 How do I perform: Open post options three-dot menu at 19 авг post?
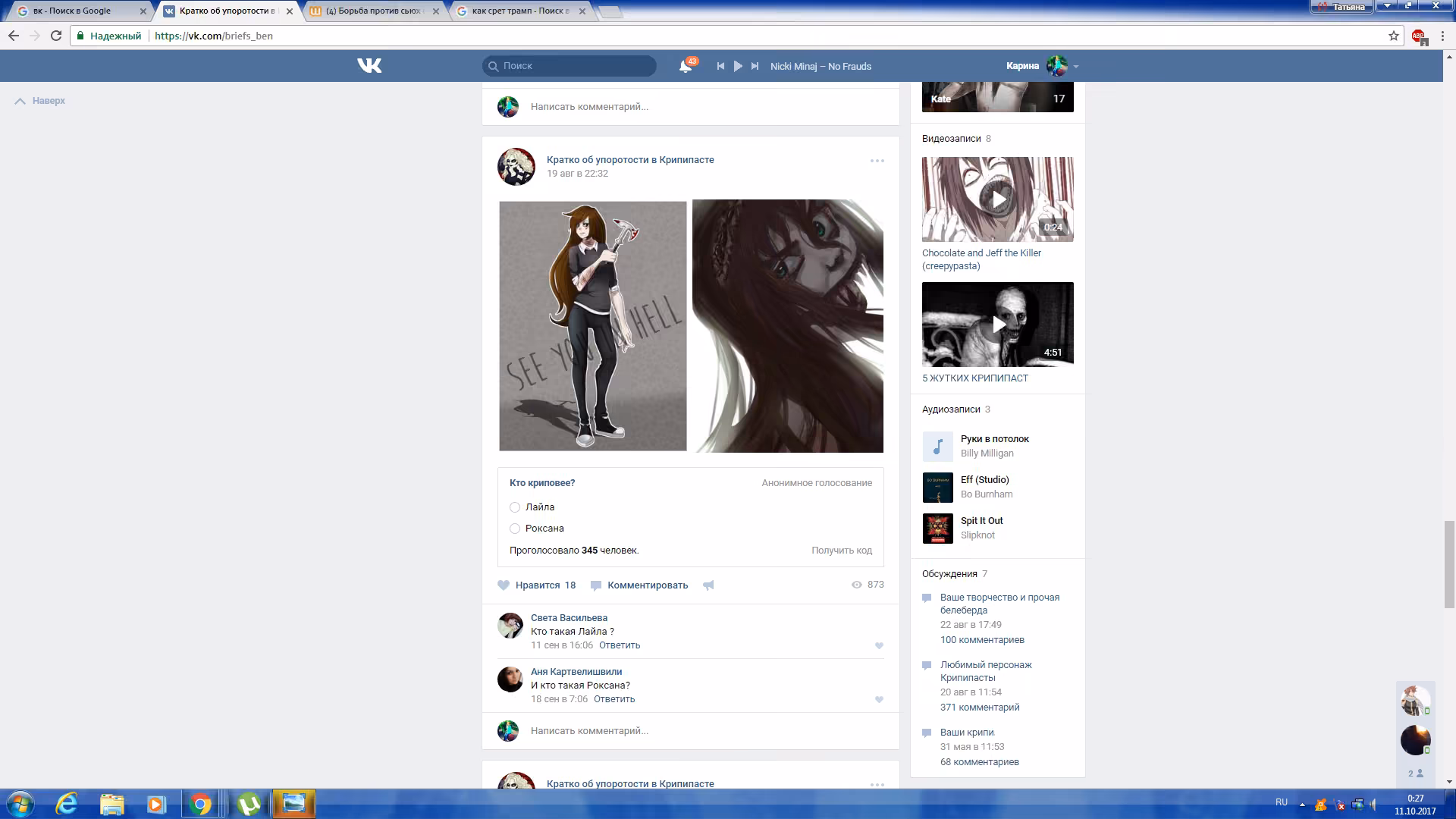tap(877, 161)
